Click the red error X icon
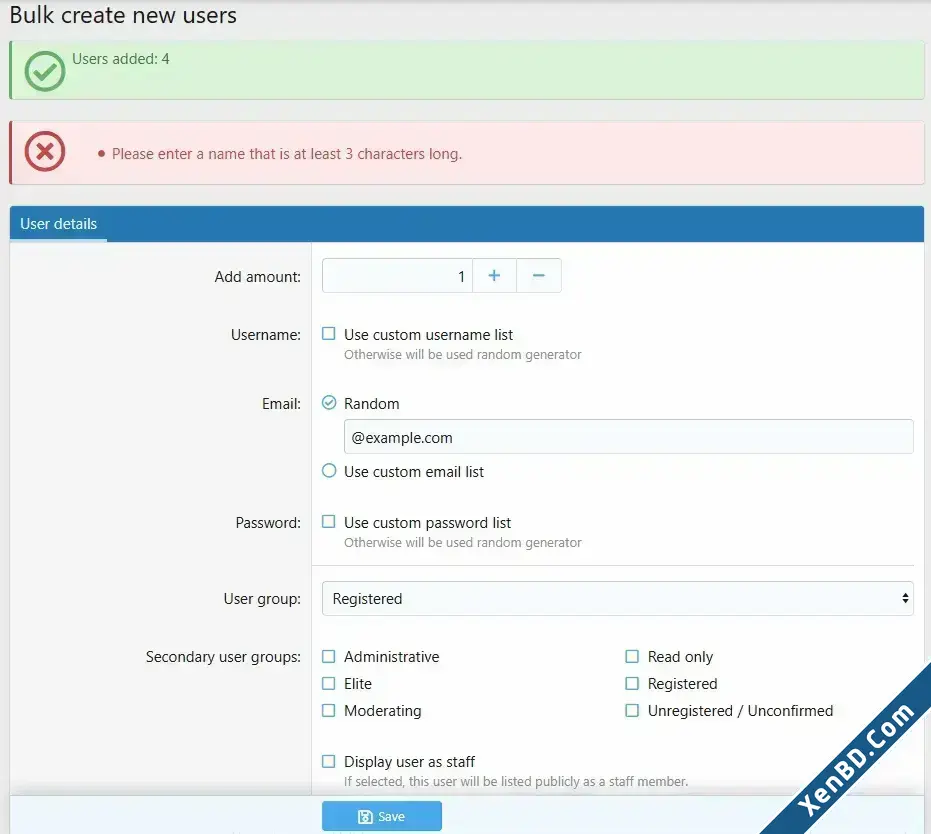This screenshot has width=931, height=834. [x=45, y=151]
